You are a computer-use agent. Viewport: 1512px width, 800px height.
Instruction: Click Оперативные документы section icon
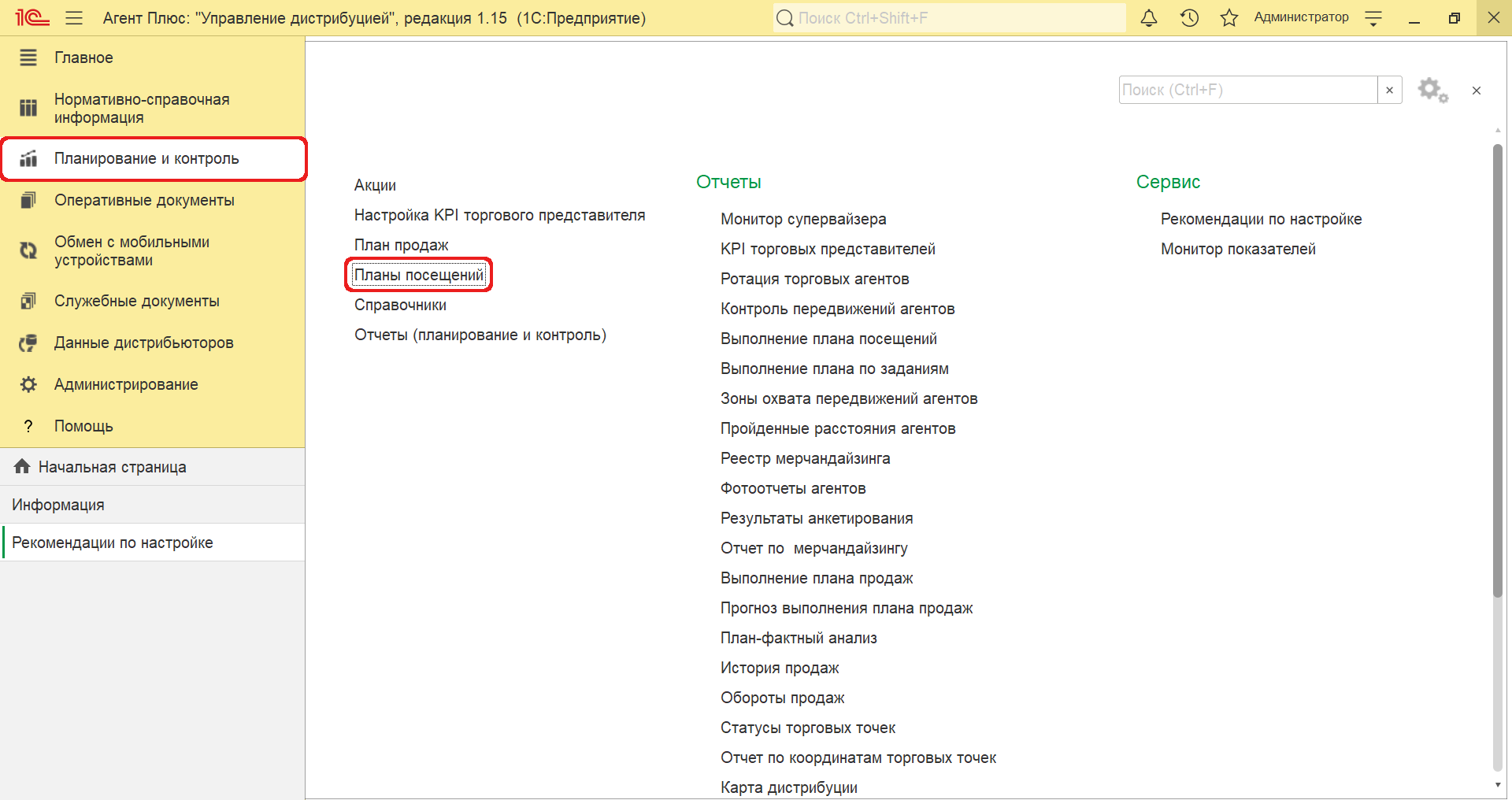(28, 200)
